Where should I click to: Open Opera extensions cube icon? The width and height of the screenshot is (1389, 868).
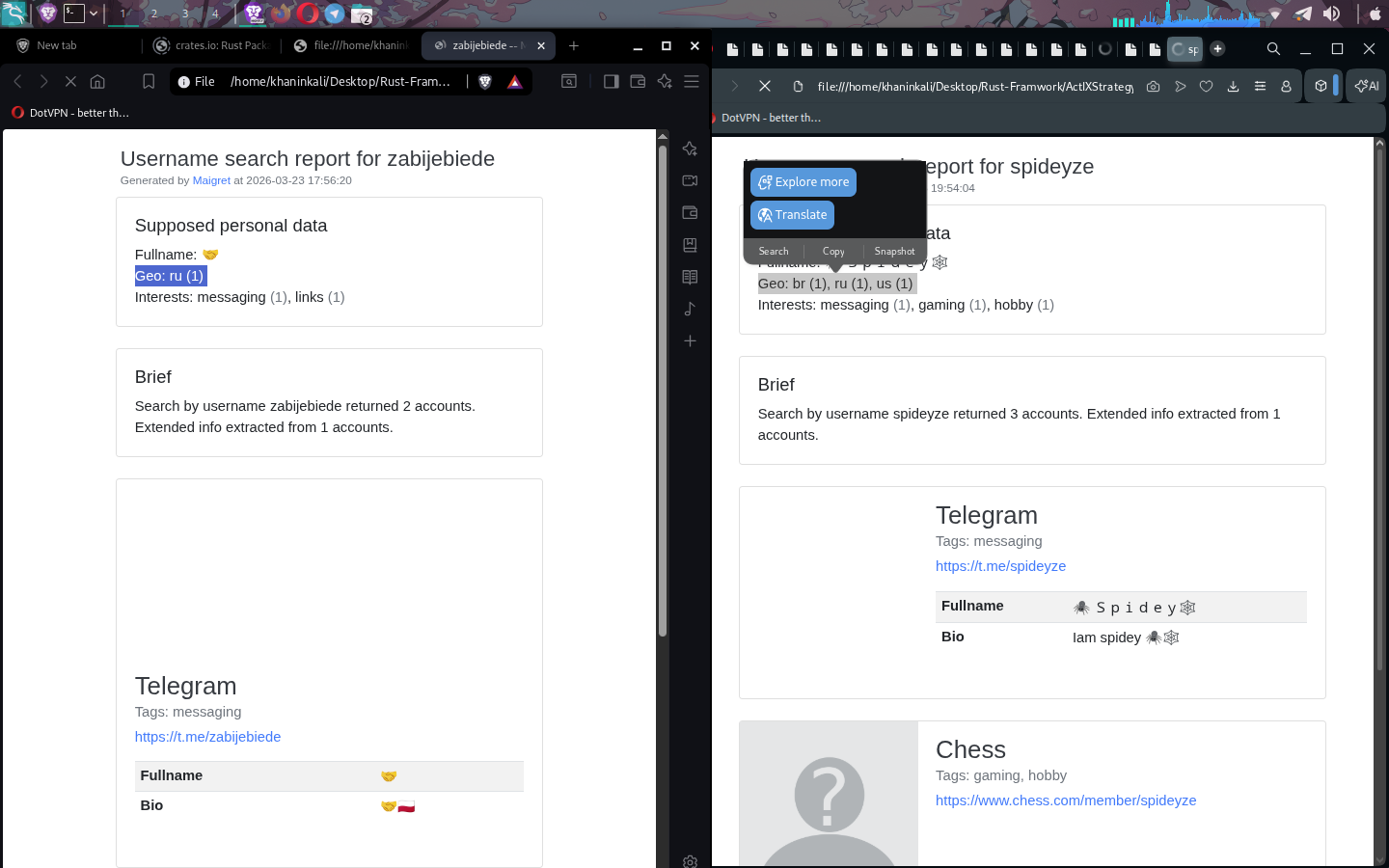1321,86
